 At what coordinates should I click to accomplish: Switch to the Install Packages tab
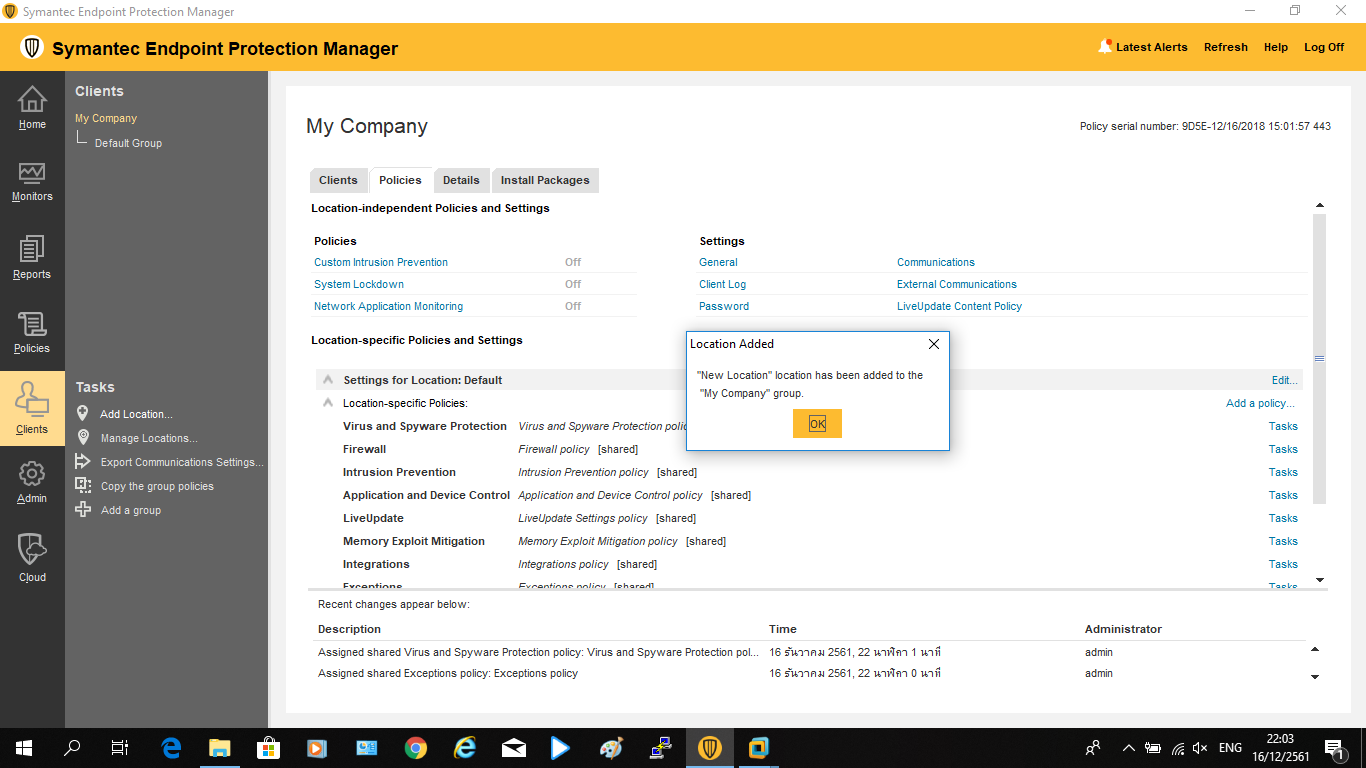(x=545, y=180)
